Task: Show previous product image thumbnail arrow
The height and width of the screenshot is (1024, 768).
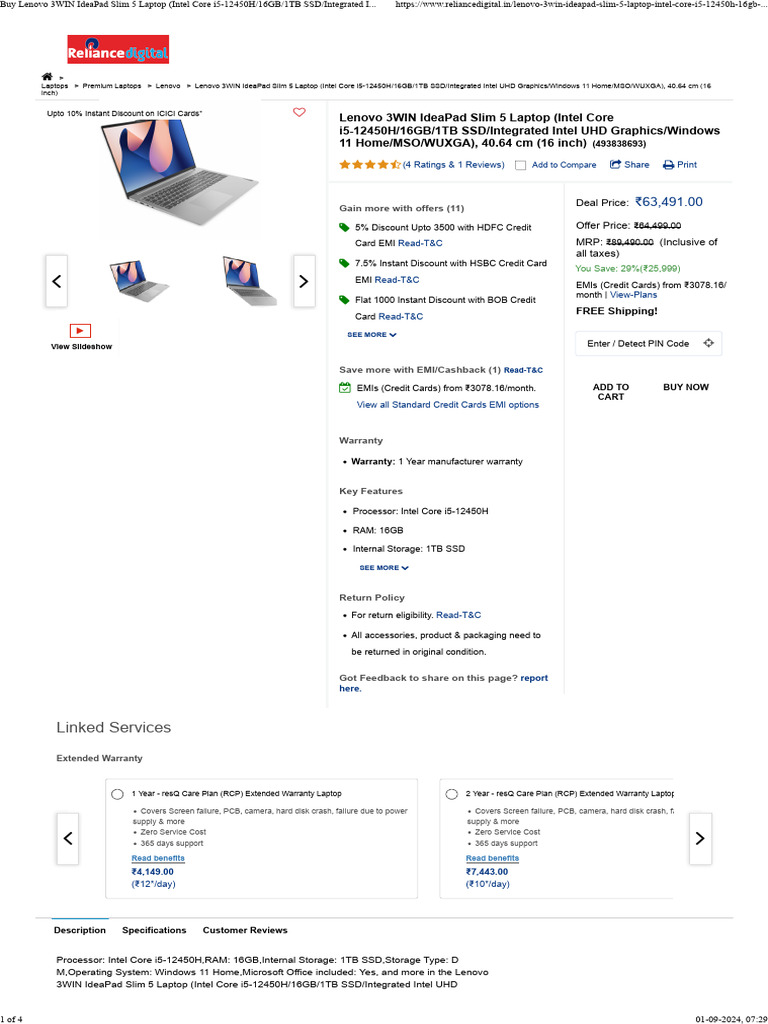Action: pyautogui.click(x=57, y=281)
